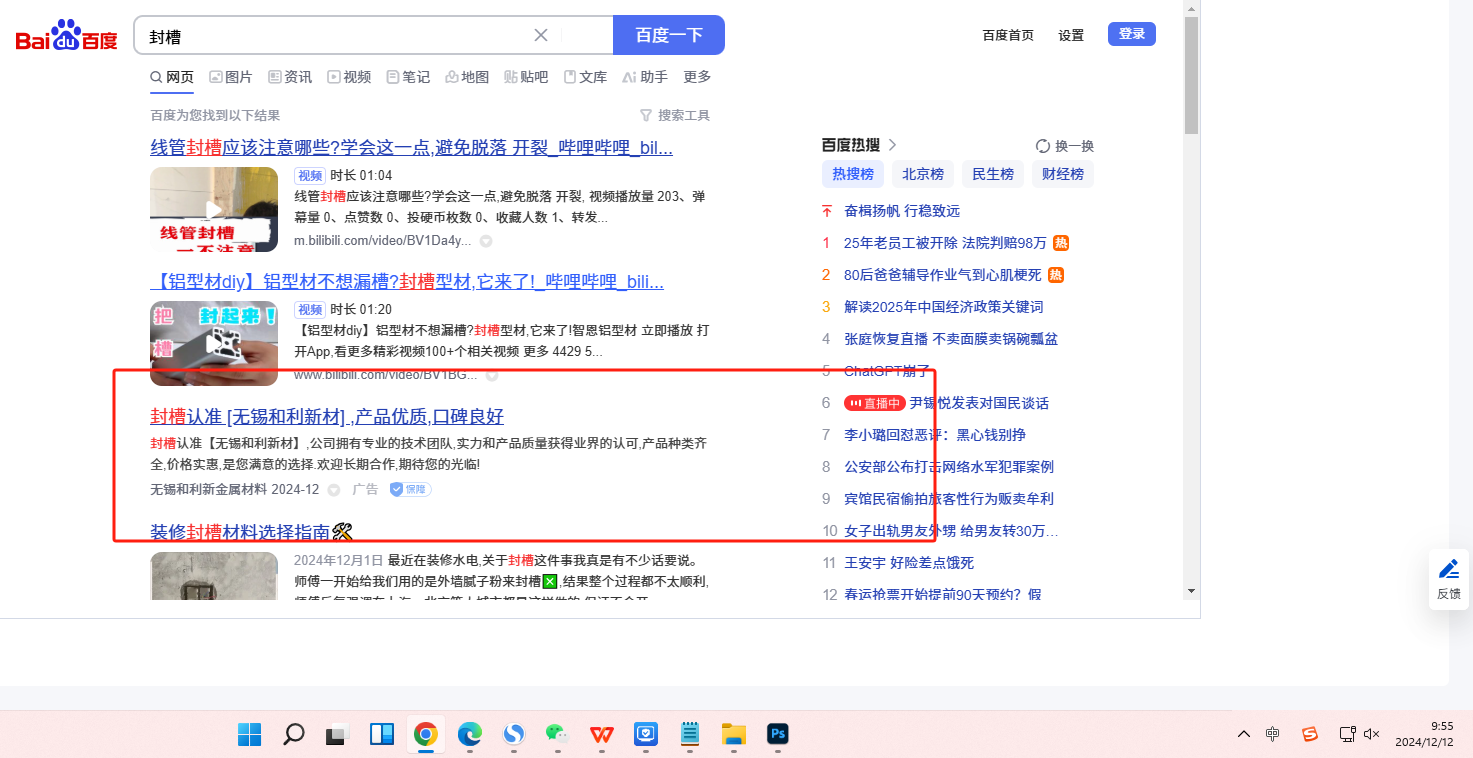Expand the 更多 menu in search categories
The image size is (1473, 758).
(697, 77)
